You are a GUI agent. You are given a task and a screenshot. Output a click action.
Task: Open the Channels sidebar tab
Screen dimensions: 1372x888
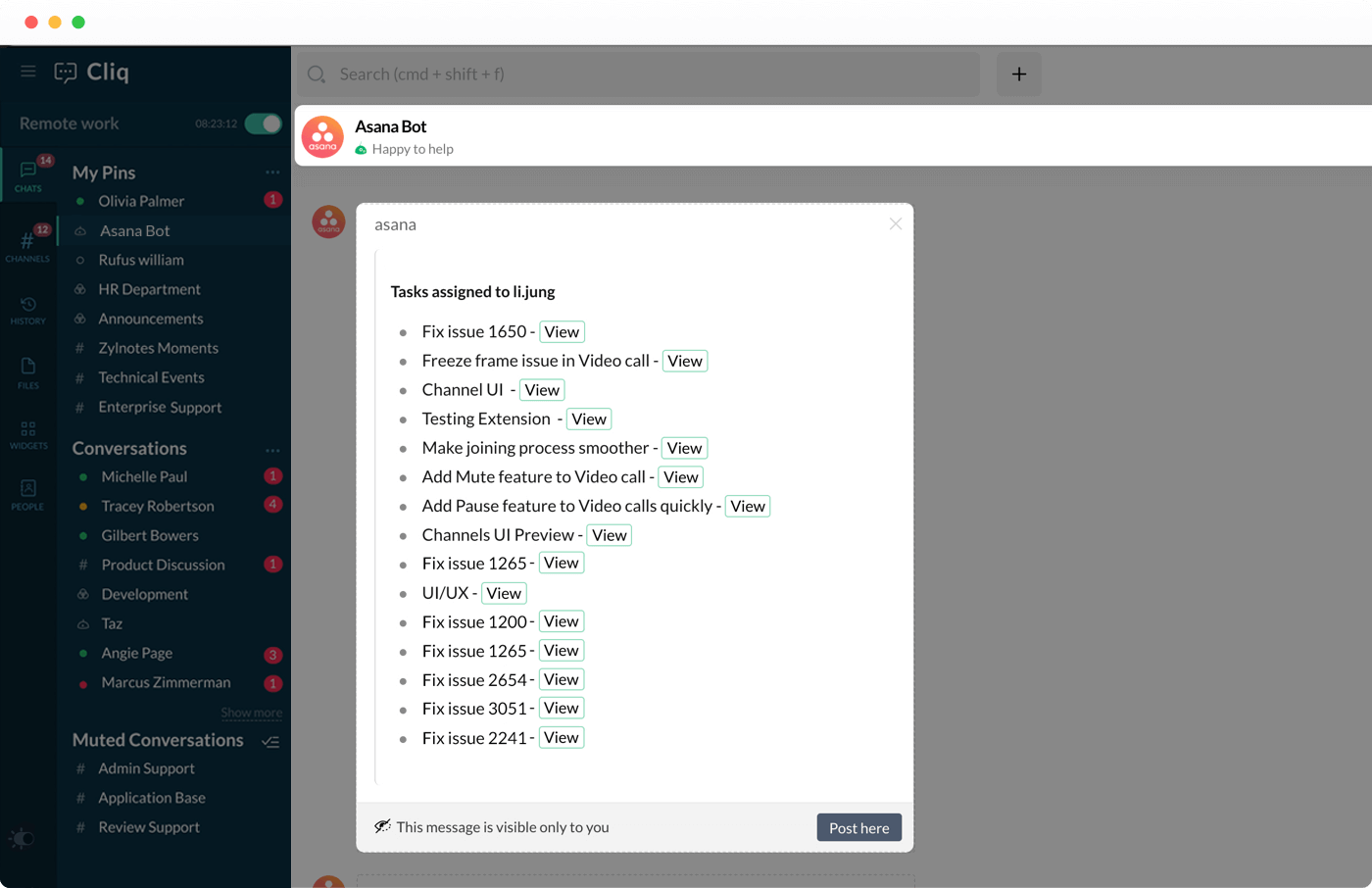pyautogui.click(x=27, y=245)
